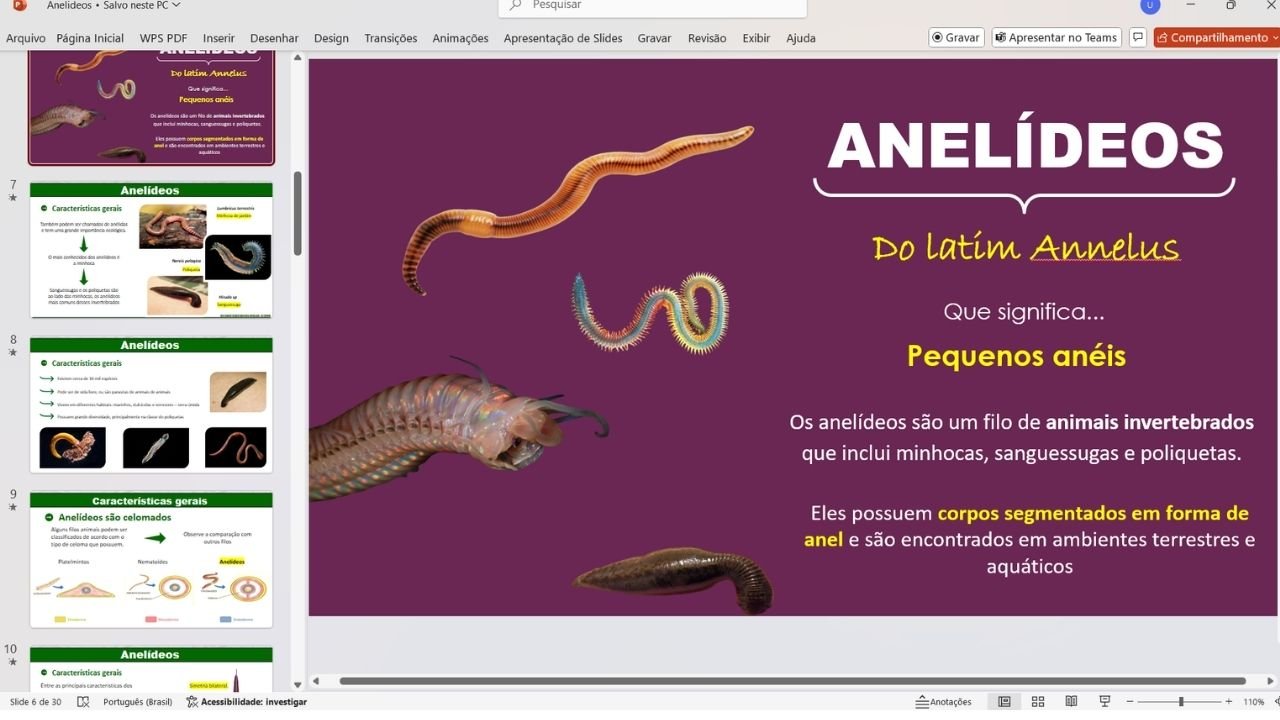Open the Arquivo menu
The width and height of the screenshot is (1280, 720).
click(x=25, y=38)
